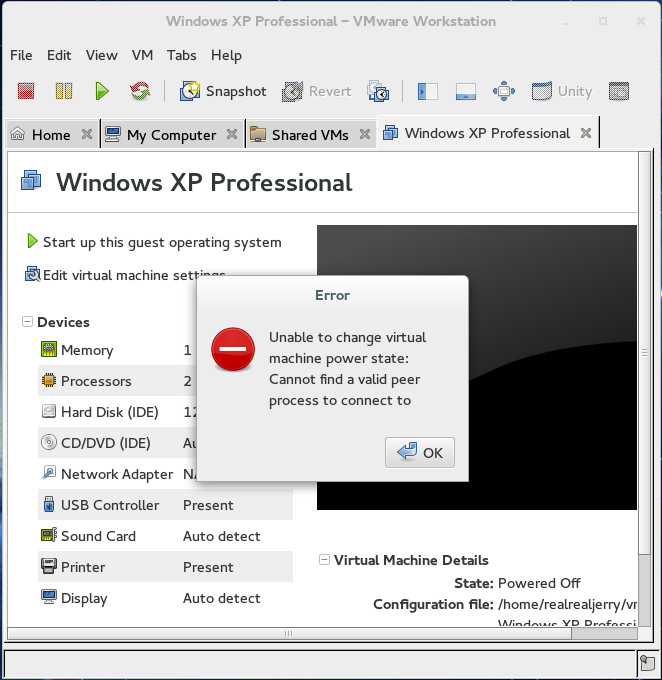The width and height of the screenshot is (662, 680).
Task: Click the Reset virtual machine icon
Action: [x=140, y=91]
